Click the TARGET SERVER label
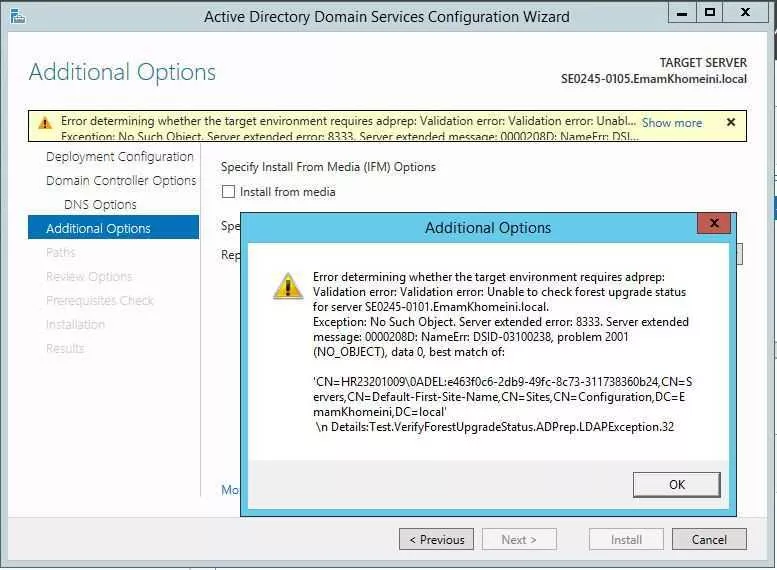Image resolution: width=777 pixels, height=570 pixels. click(703, 62)
